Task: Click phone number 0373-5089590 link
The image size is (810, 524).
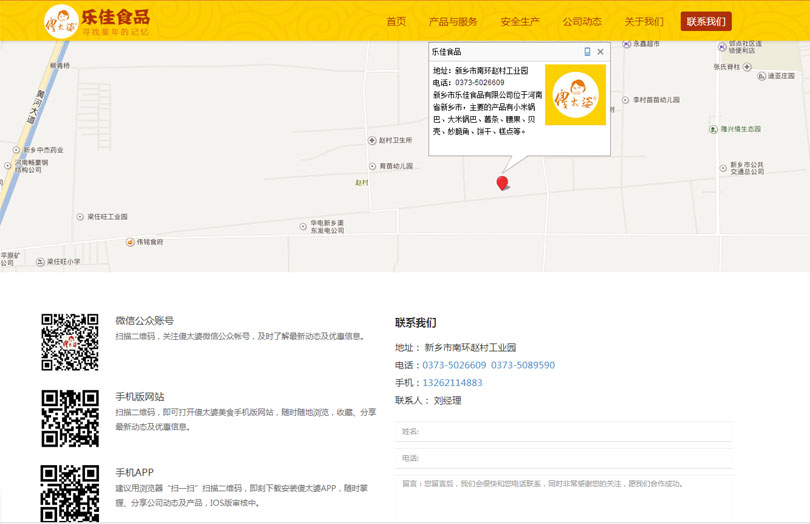Action: click(522, 365)
